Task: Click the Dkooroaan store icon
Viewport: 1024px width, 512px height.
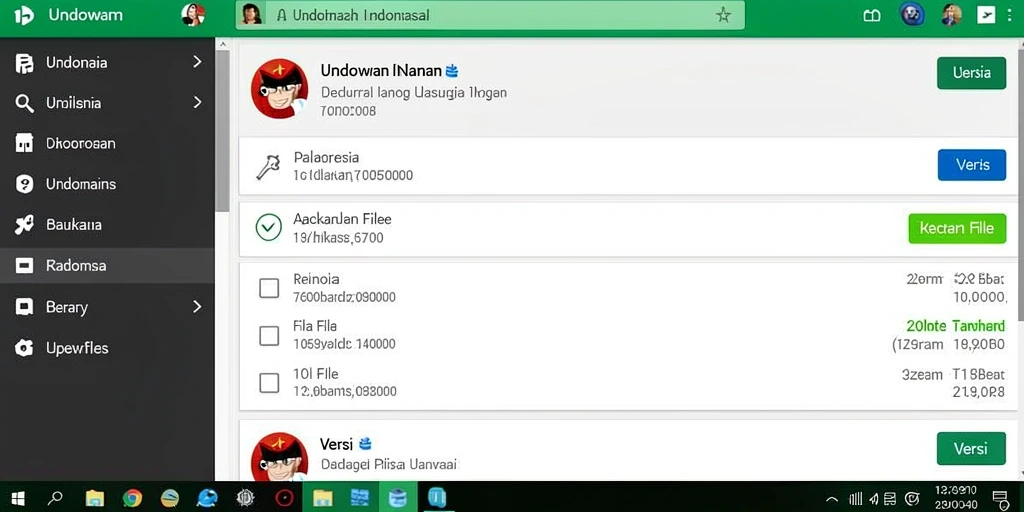Action: coord(24,144)
